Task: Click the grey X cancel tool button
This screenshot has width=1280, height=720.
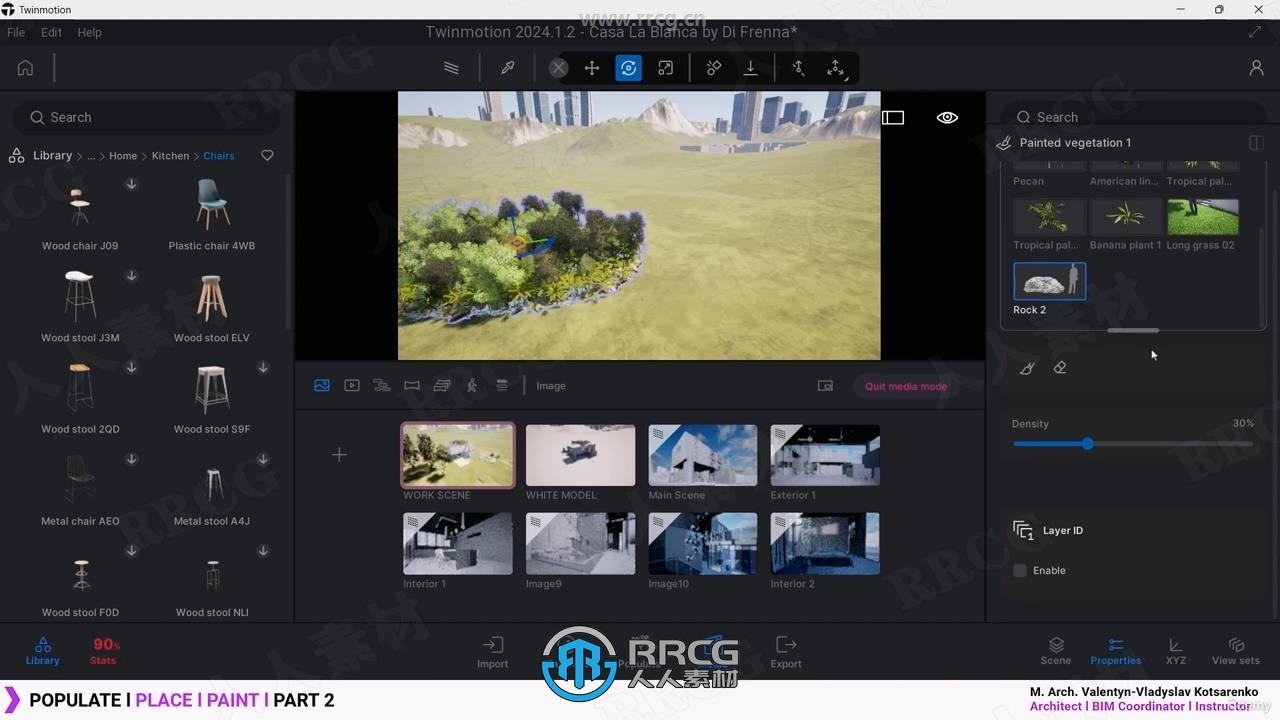Action: 559,68
